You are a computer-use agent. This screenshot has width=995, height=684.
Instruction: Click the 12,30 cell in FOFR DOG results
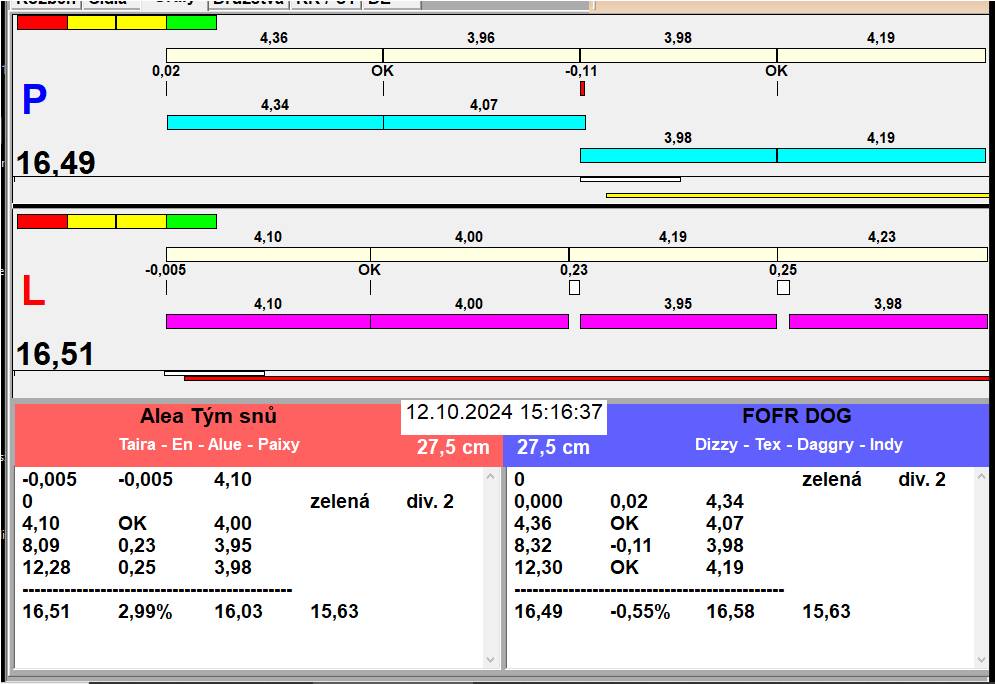(538, 568)
